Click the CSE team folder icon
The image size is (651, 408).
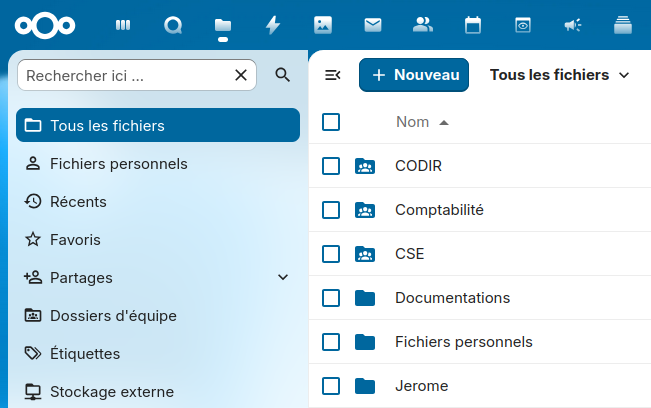tap(365, 254)
